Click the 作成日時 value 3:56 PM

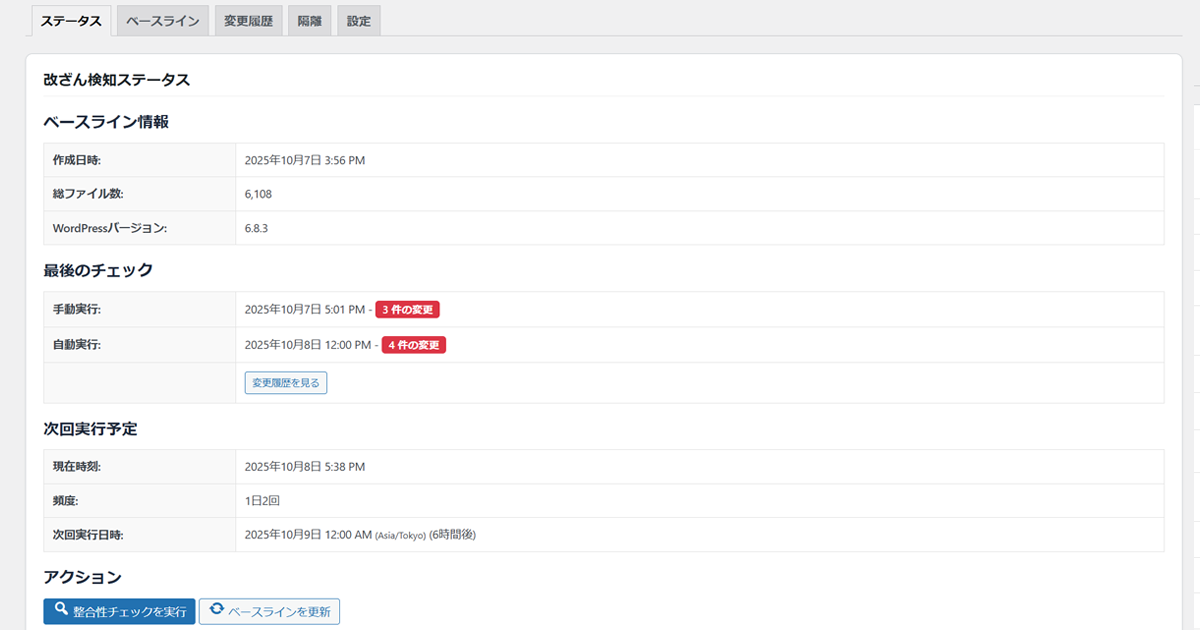(305, 160)
